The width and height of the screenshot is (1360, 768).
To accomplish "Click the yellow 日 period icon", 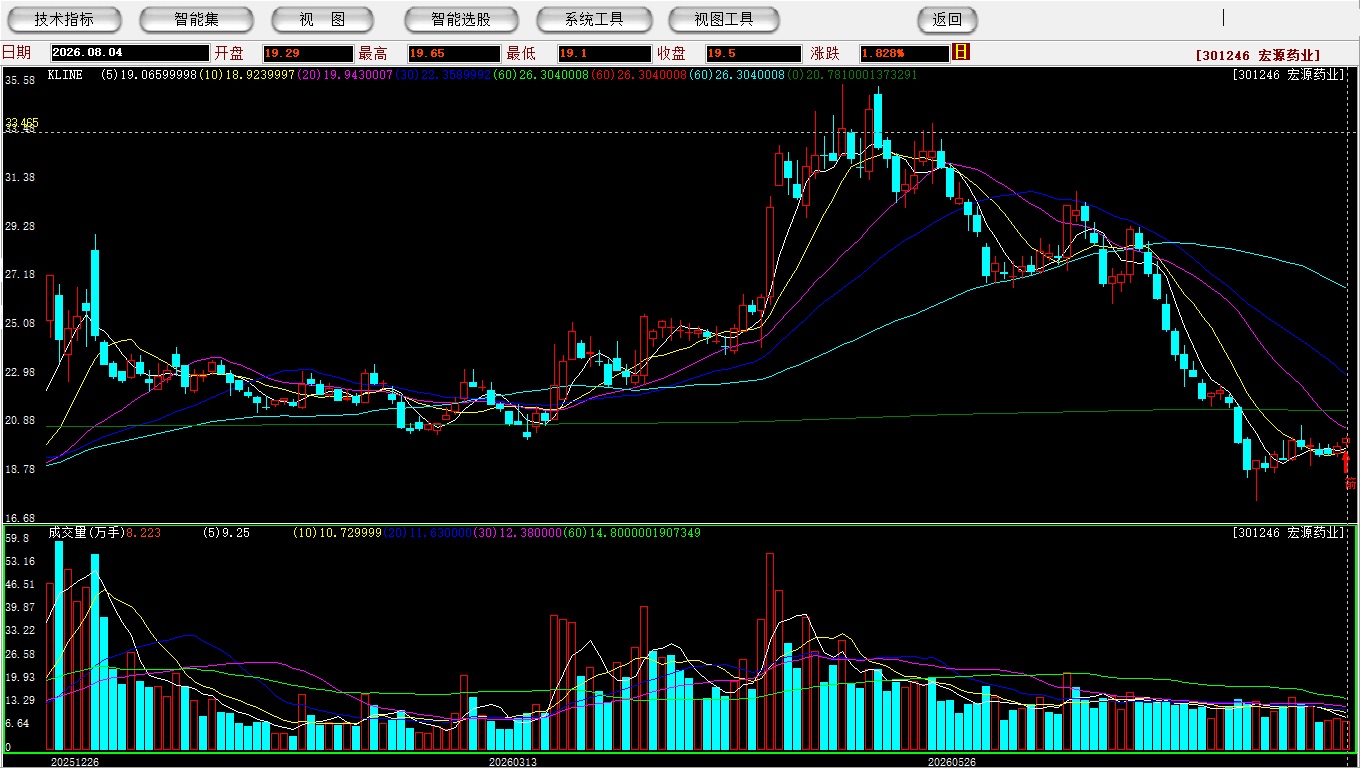I will (x=961, y=52).
